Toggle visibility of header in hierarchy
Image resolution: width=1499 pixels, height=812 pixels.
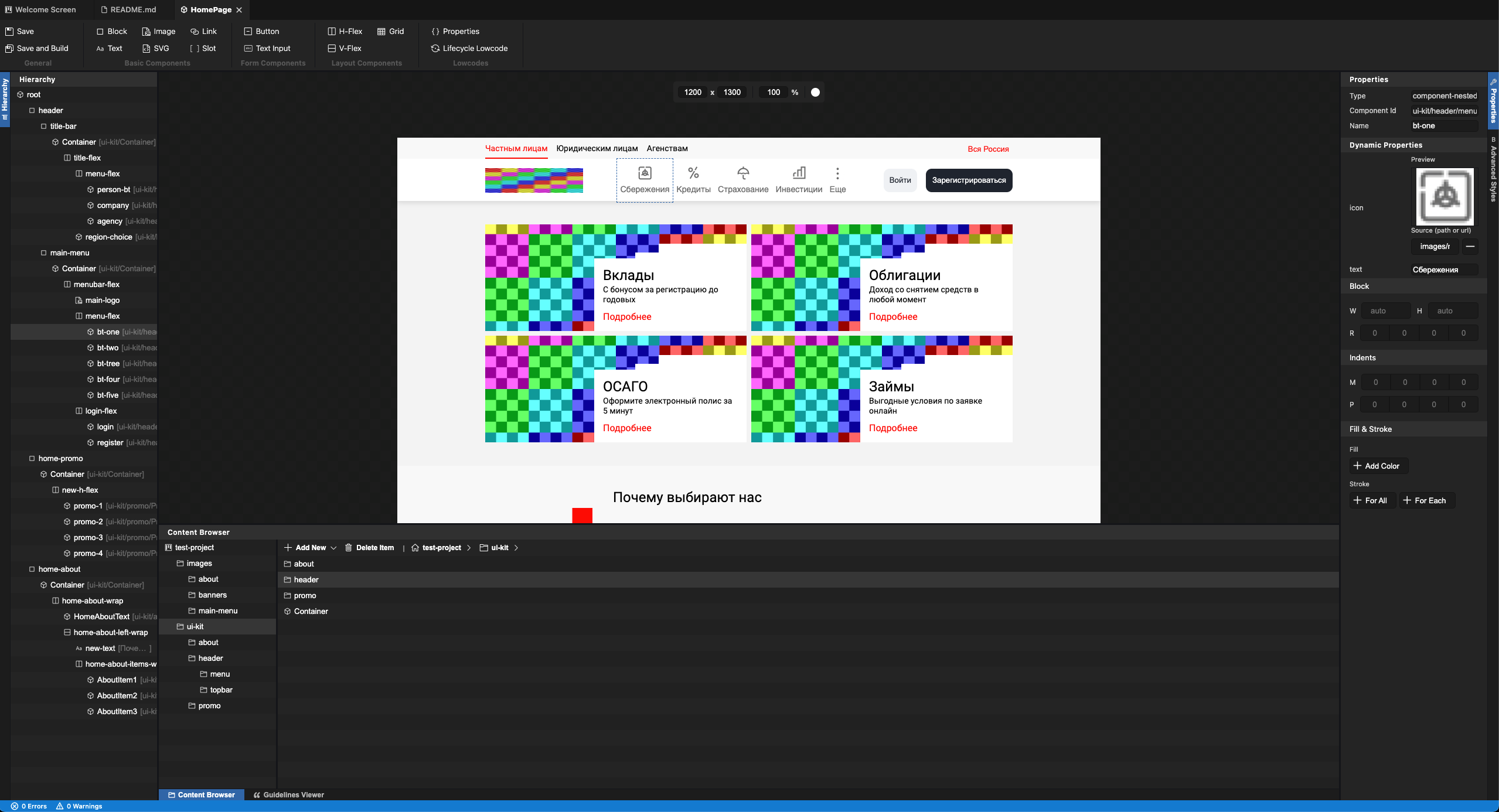[x=31, y=110]
